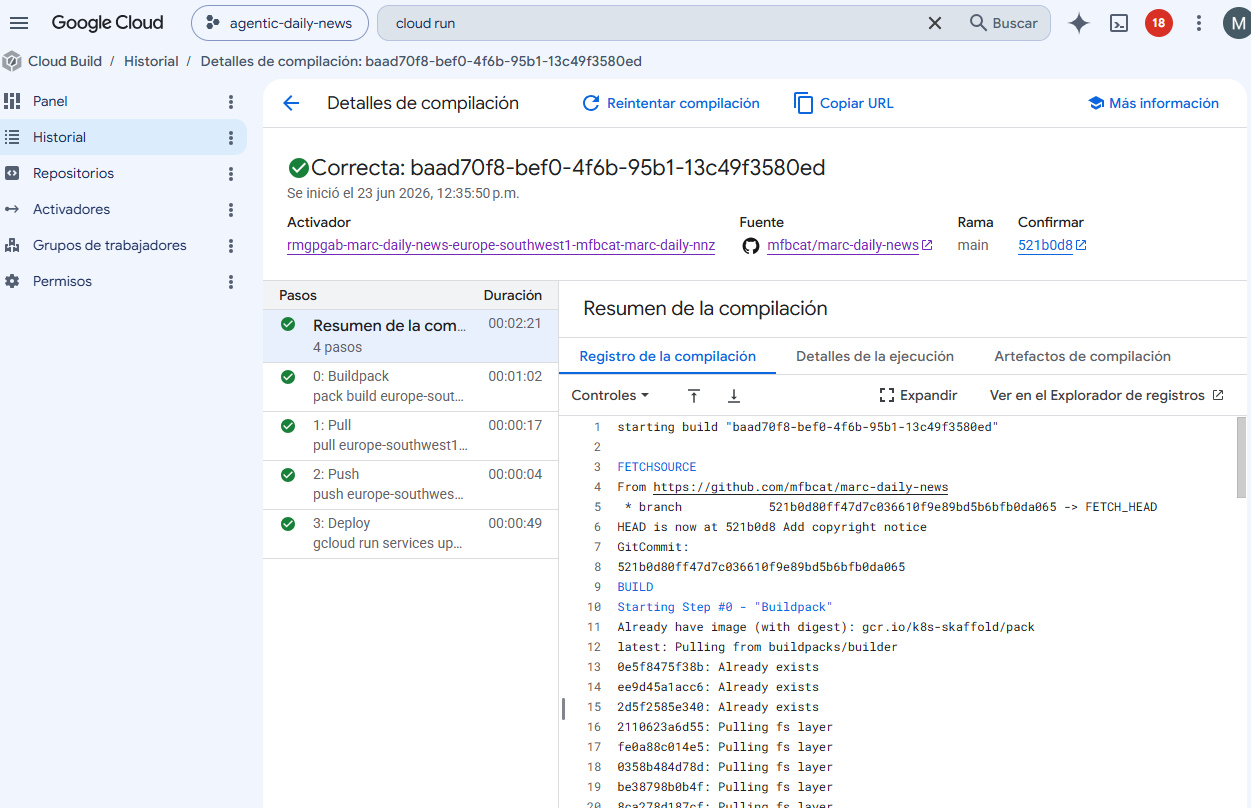
Task: Open the main navigation hamburger menu
Action: pyautogui.click(x=19, y=23)
